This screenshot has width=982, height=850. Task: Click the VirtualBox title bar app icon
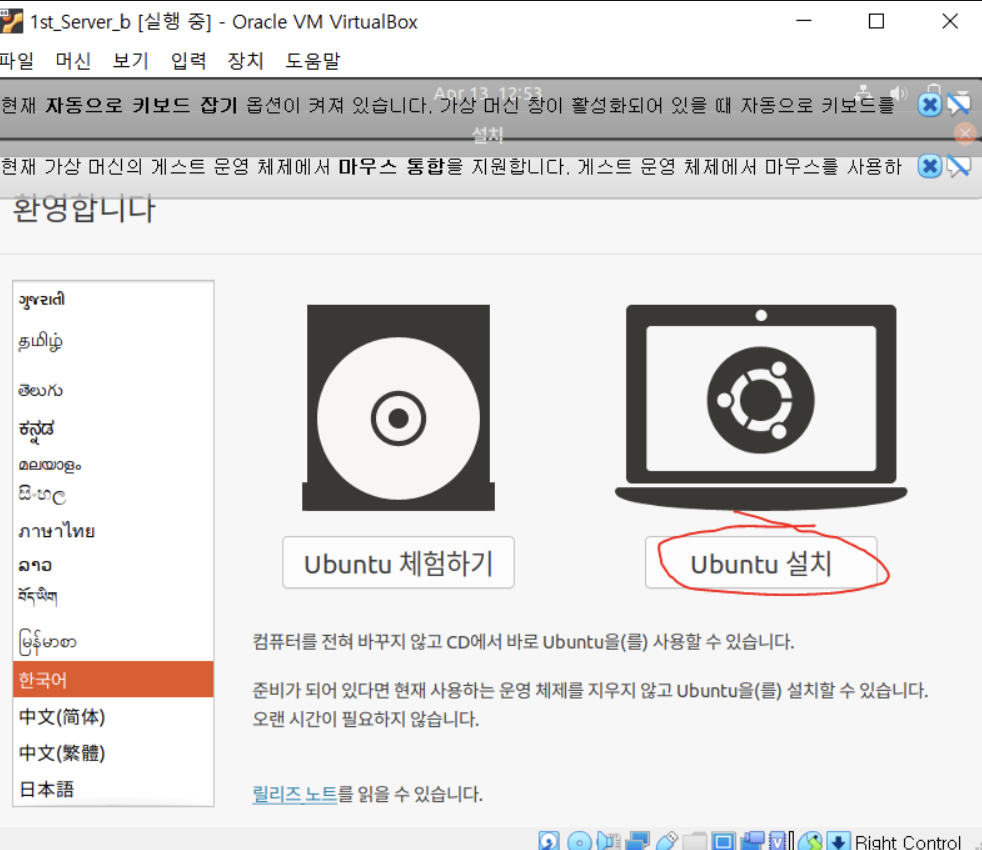click(11, 21)
